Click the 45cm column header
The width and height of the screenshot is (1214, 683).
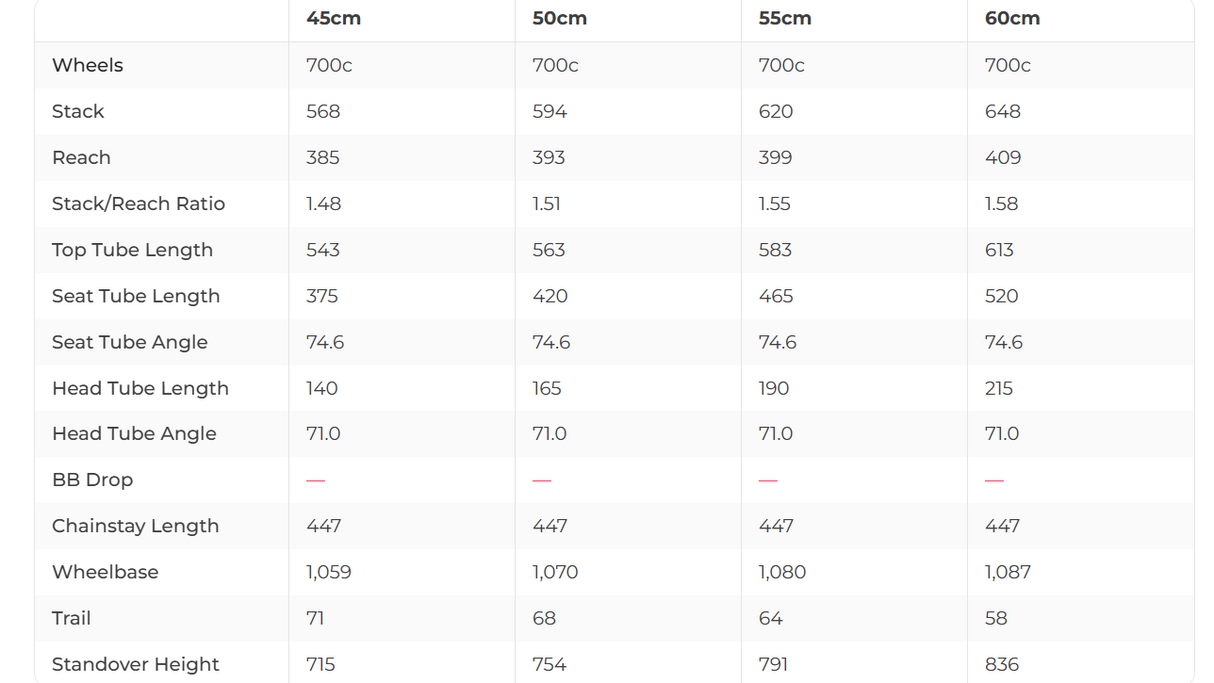[x=334, y=19]
